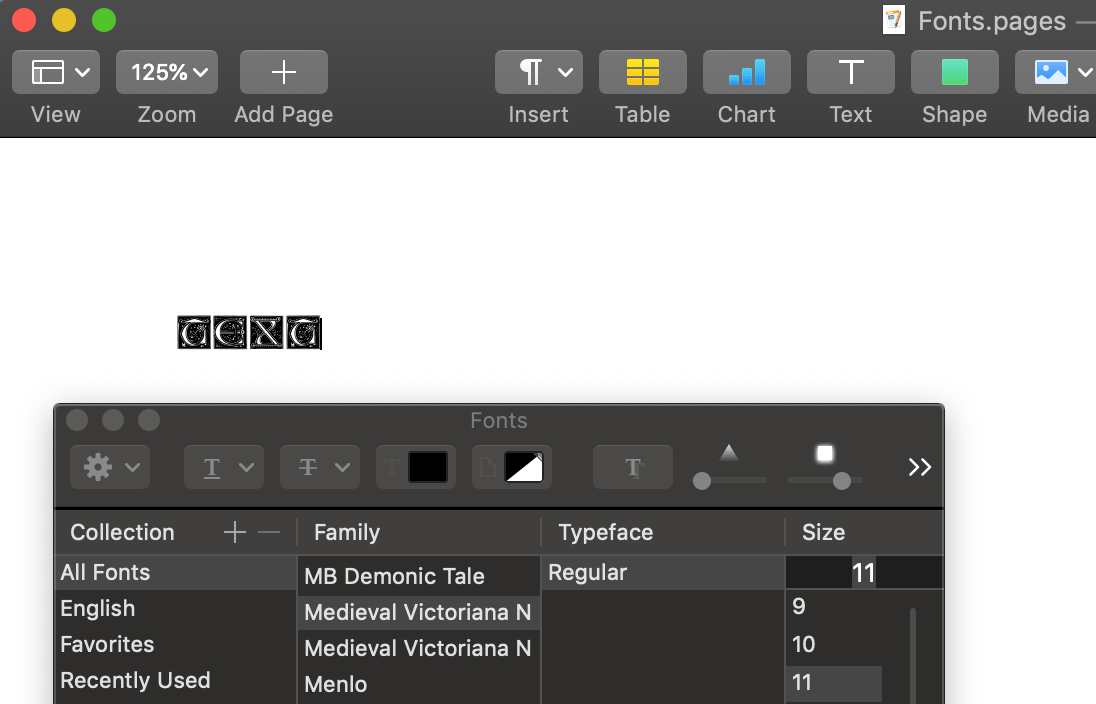
Task: Open the View options dropdown
Action: tap(56, 72)
